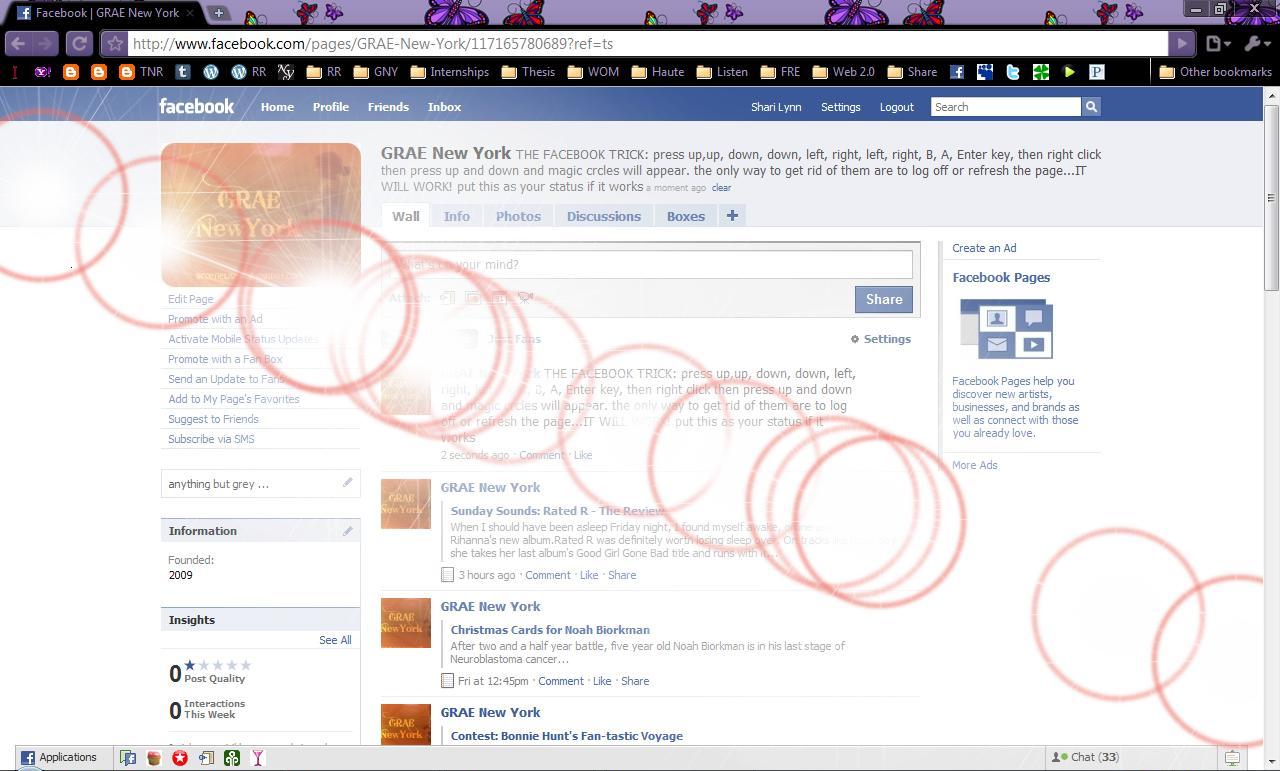Click the blue Share button
Screen dimensions: 1280x771
point(884,299)
